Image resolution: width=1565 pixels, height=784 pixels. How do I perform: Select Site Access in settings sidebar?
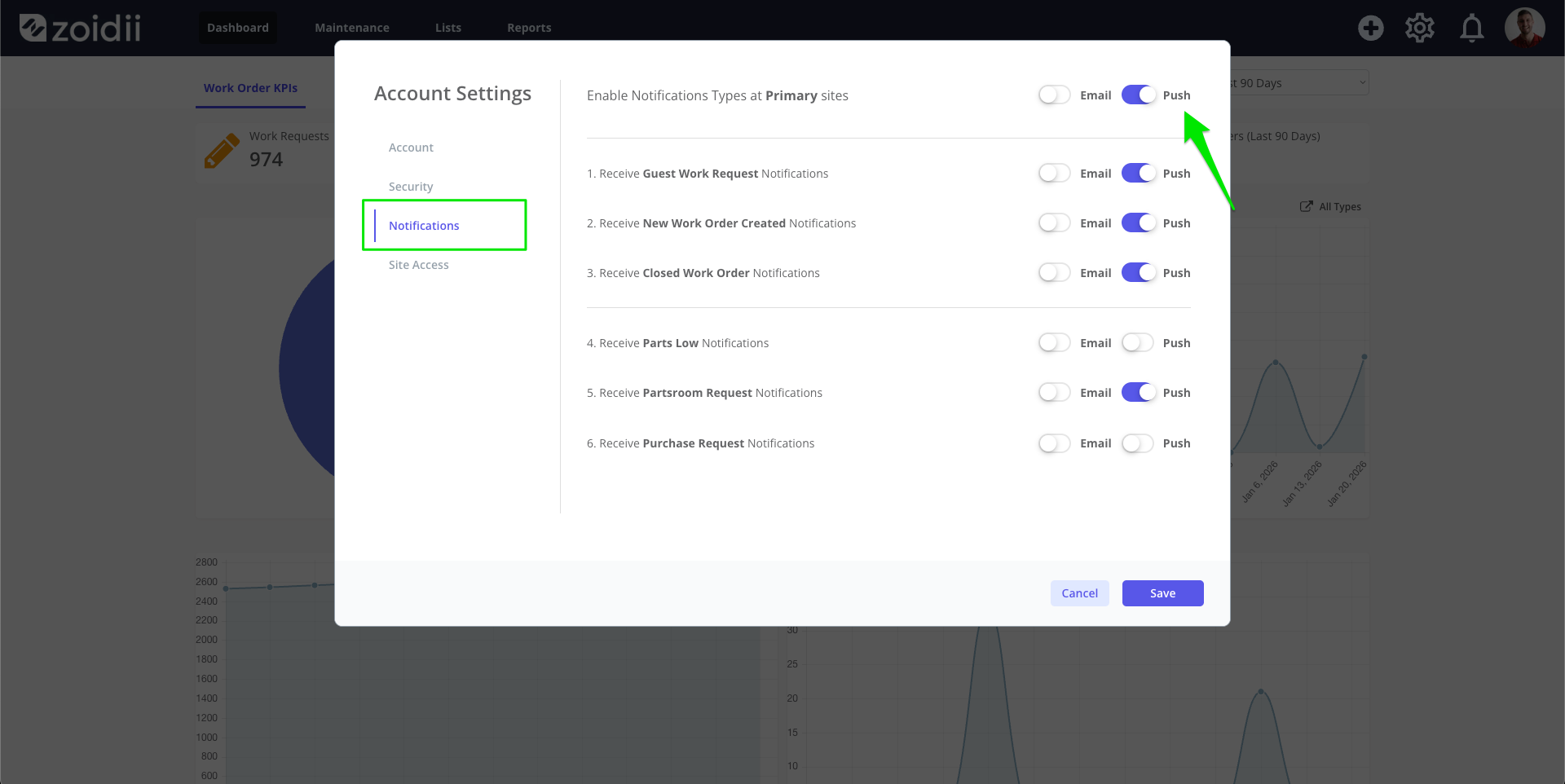(x=419, y=265)
